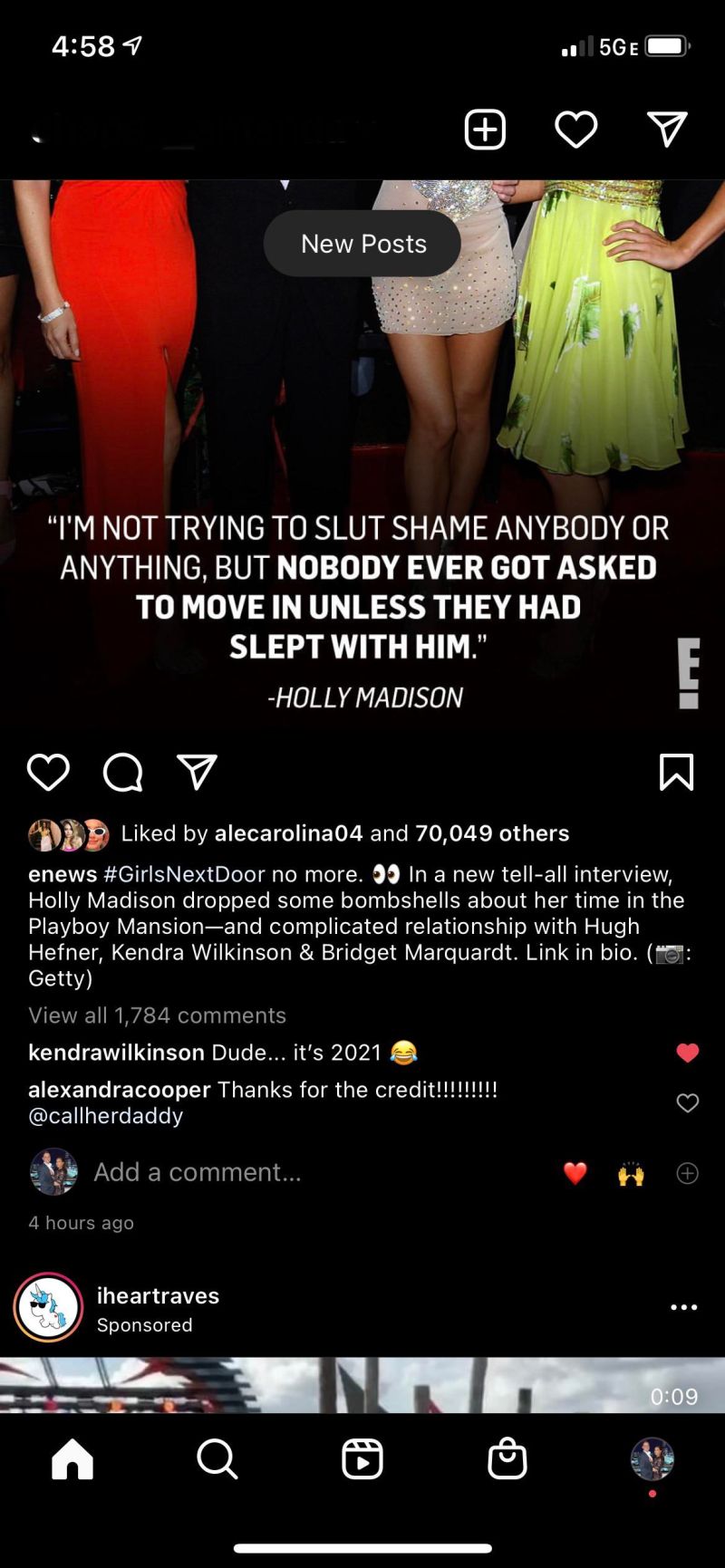Image resolution: width=725 pixels, height=1568 pixels.
Task: Open the @callherdaddy mention
Action: click(106, 1116)
